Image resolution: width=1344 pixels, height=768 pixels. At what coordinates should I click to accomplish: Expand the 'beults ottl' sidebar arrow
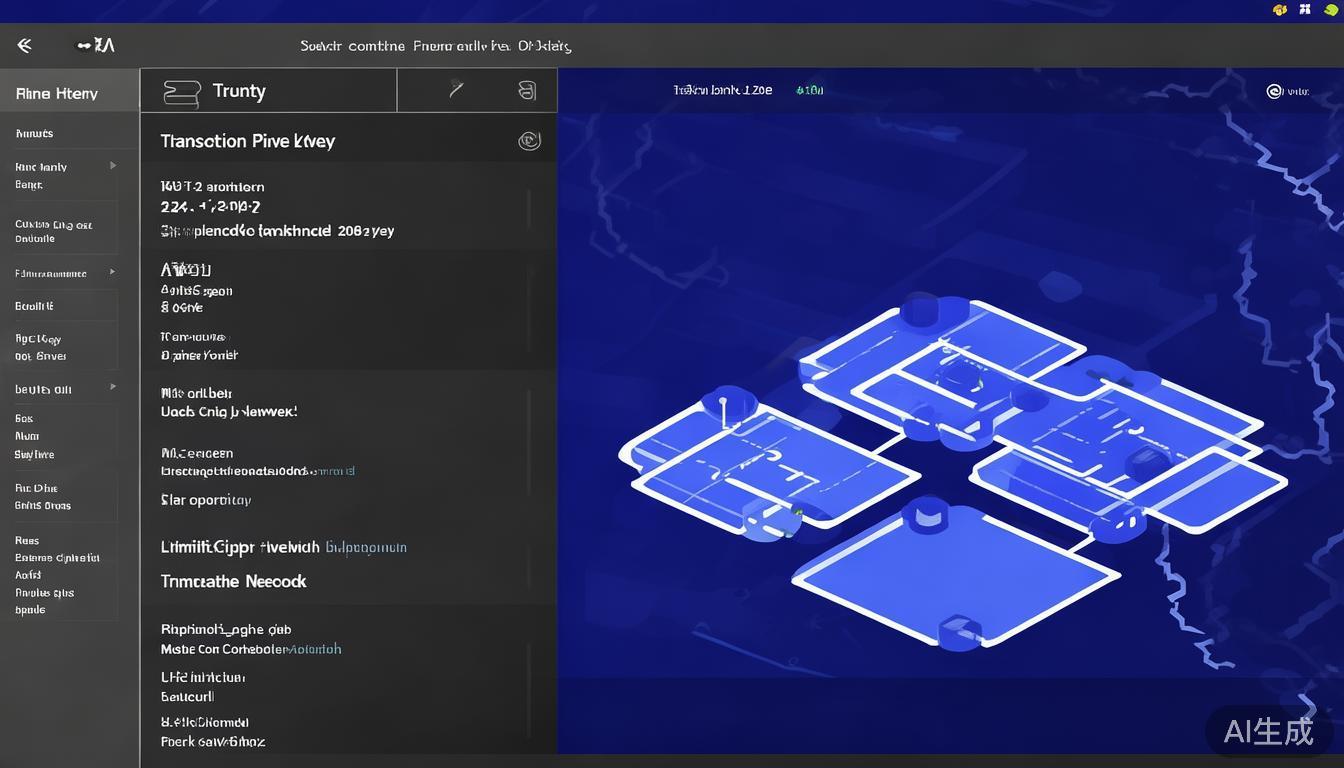point(113,387)
